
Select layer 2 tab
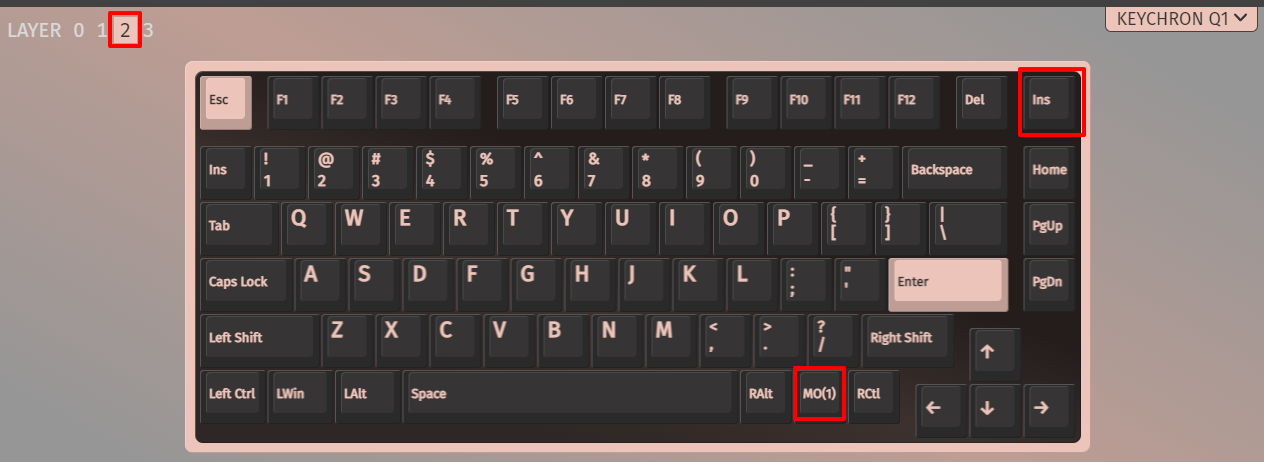[x=125, y=30]
